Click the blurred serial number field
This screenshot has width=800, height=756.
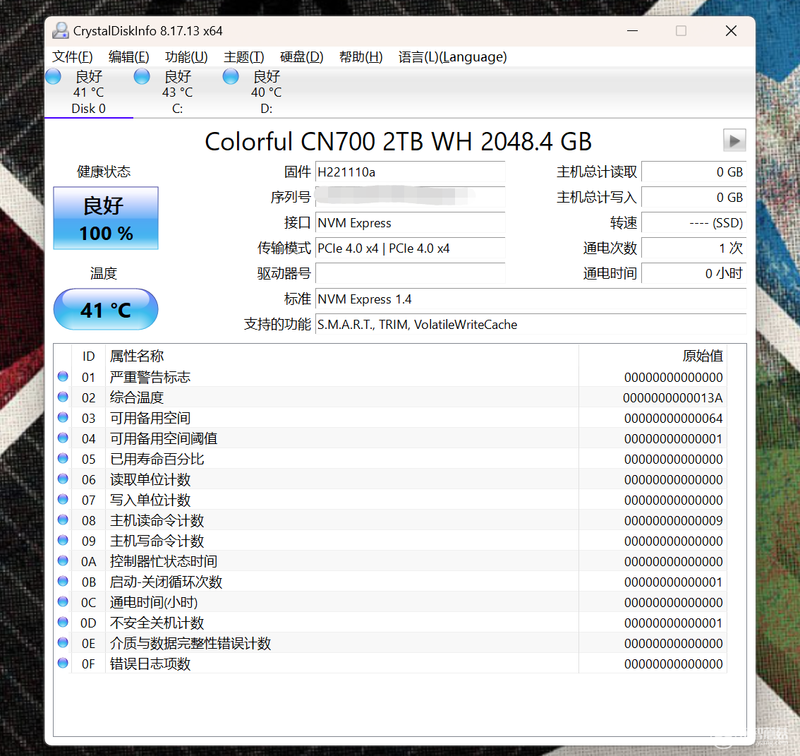pyautogui.click(x=410, y=197)
